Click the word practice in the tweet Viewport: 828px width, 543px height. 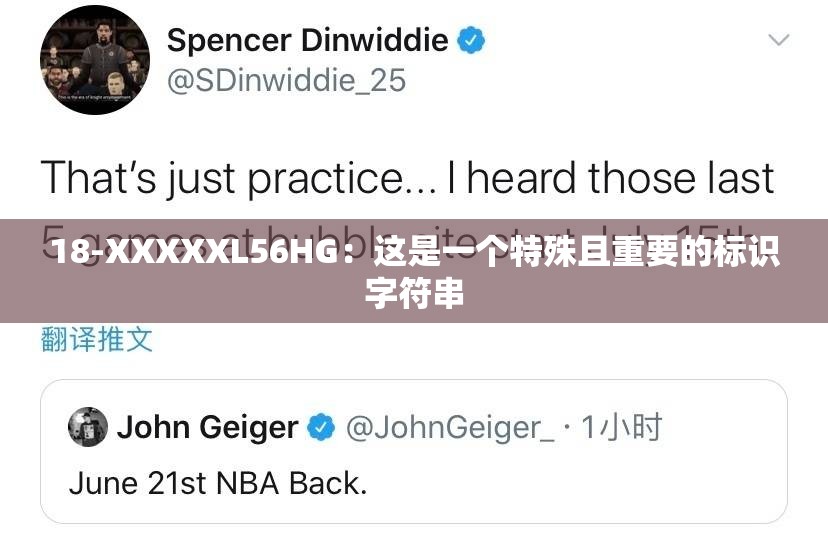click(x=343, y=179)
